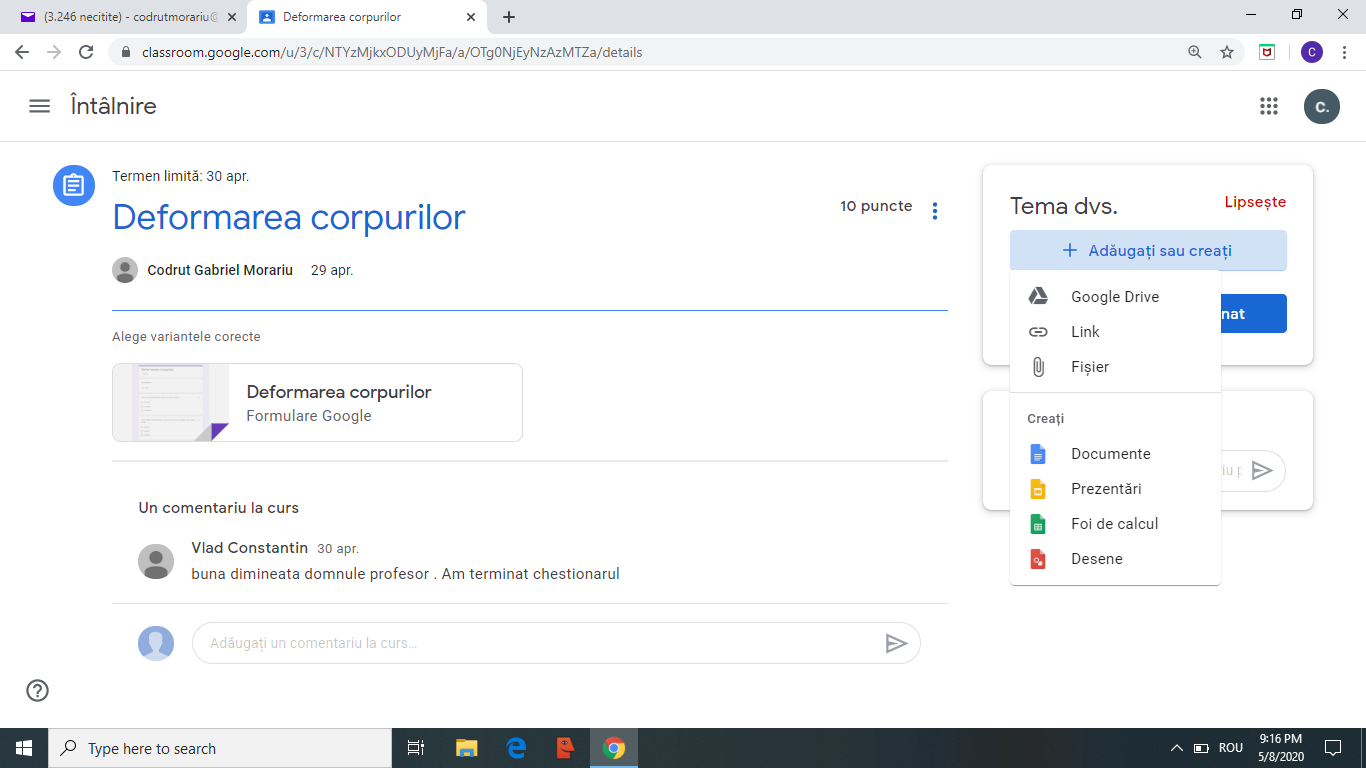The width and height of the screenshot is (1366, 768).
Task: Select Google Drive from the menu
Action: point(1115,297)
